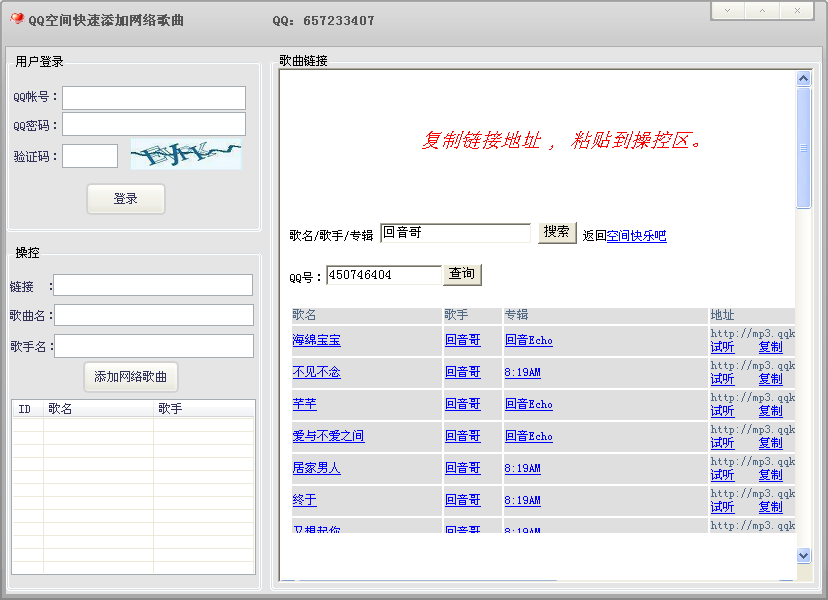Viewport: 828px width, 600px height.
Task: Open the song link 居家男人
Action: coord(316,468)
